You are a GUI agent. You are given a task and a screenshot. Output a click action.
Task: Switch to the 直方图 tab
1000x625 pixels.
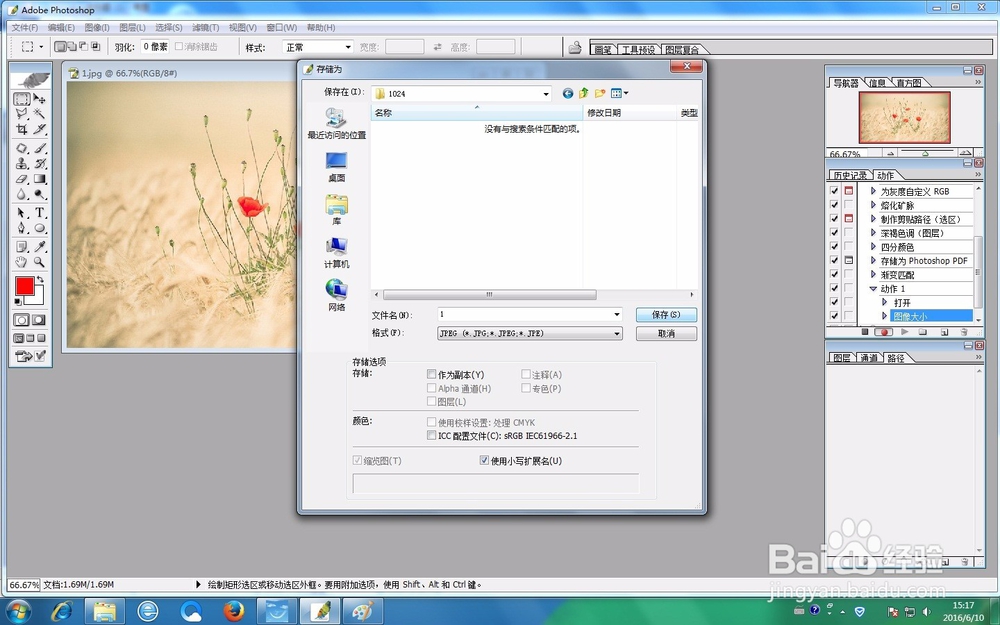tap(908, 83)
